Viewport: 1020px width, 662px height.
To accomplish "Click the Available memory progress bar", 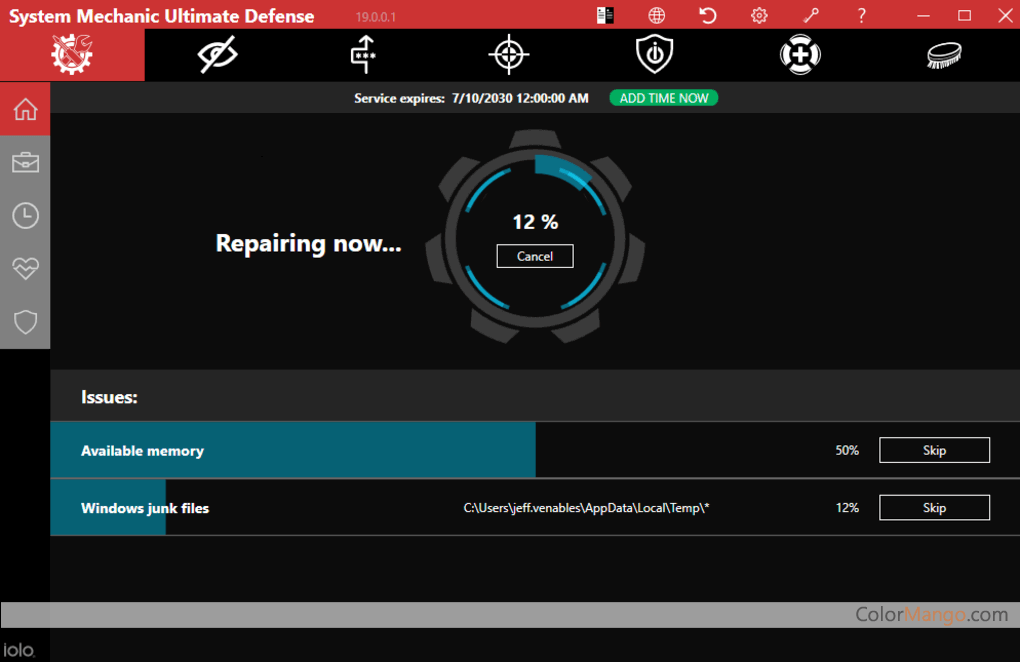I will 293,450.
